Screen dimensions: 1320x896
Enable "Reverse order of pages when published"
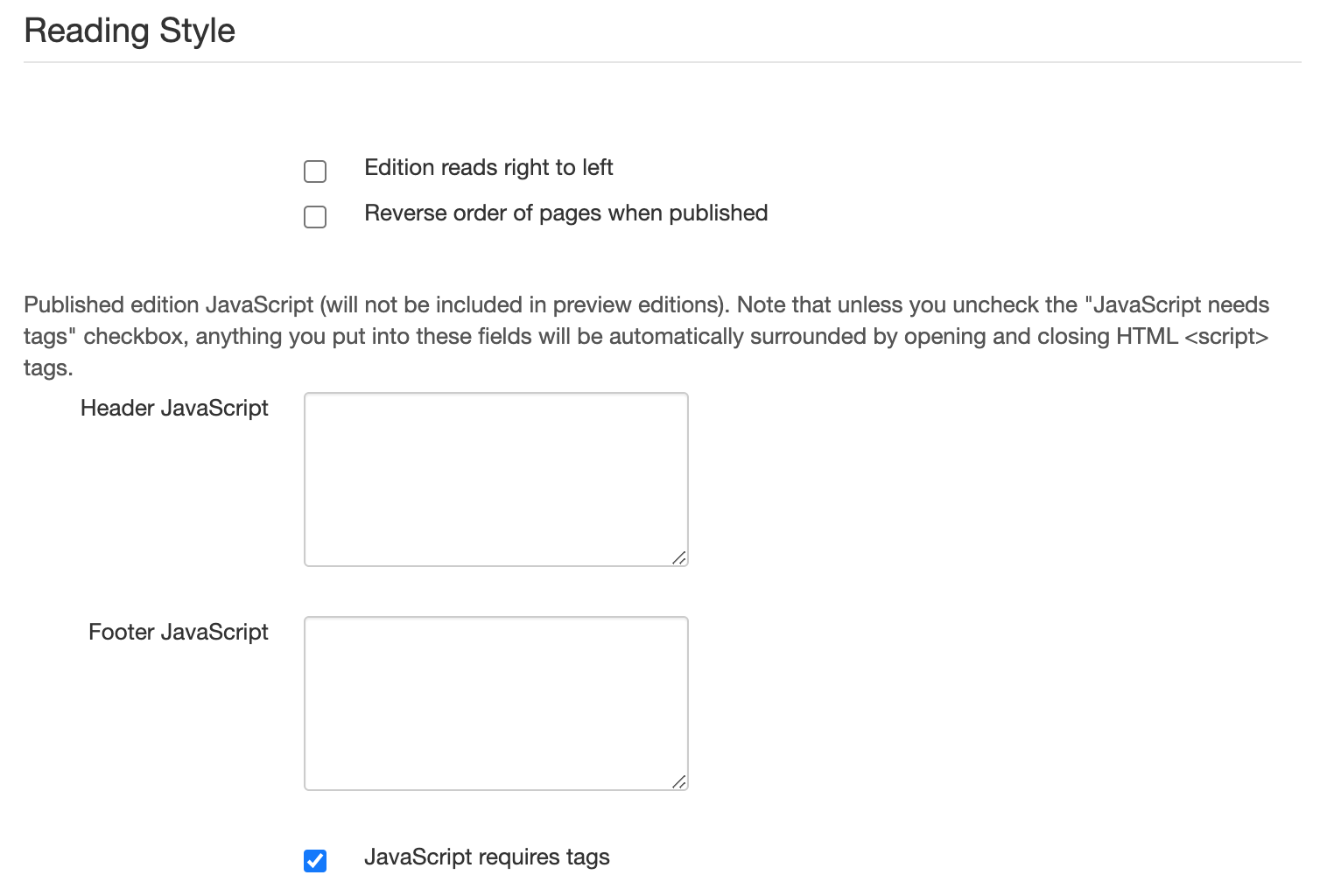point(314,217)
